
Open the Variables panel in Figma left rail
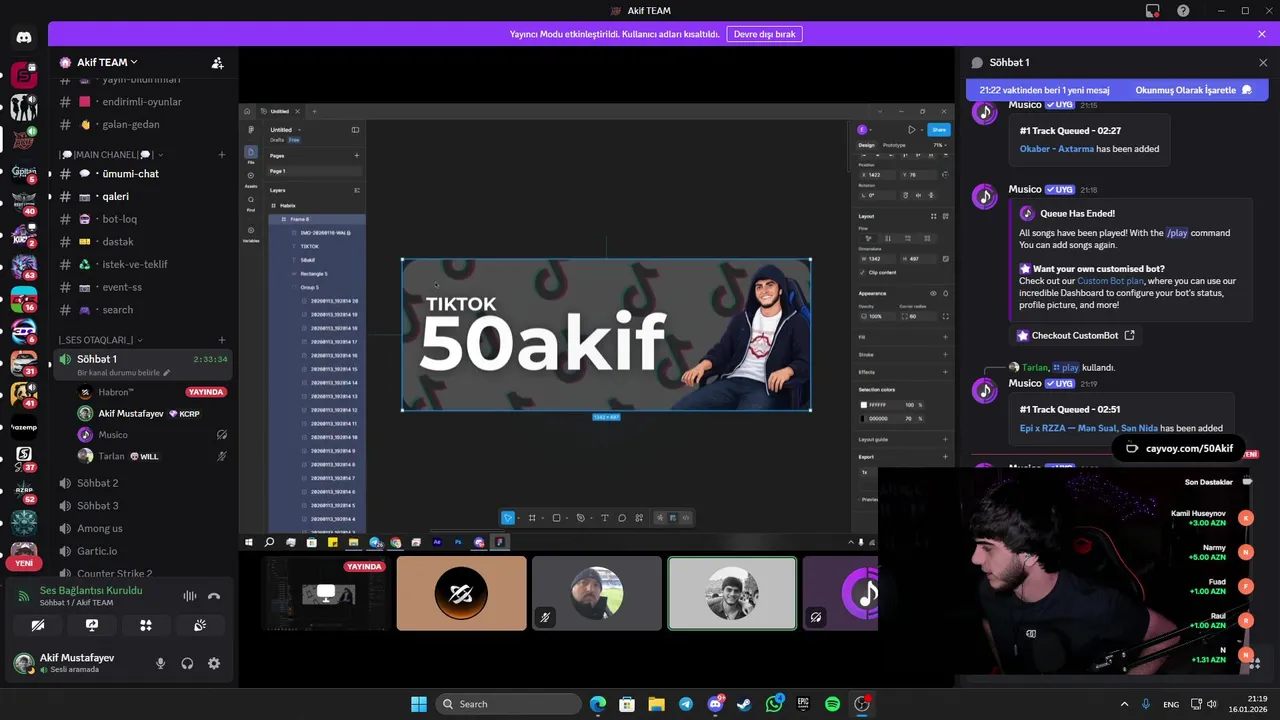coord(251,233)
